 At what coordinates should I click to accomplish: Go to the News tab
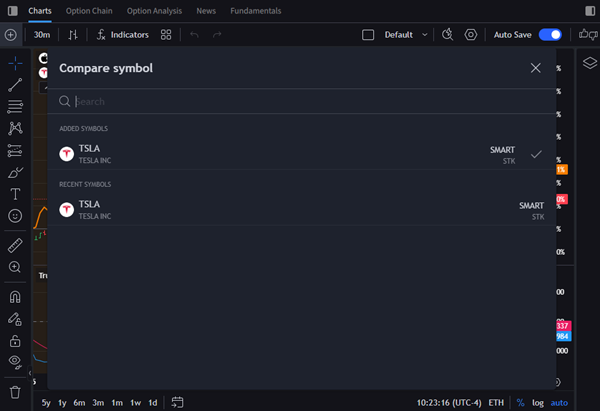click(x=206, y=11)
